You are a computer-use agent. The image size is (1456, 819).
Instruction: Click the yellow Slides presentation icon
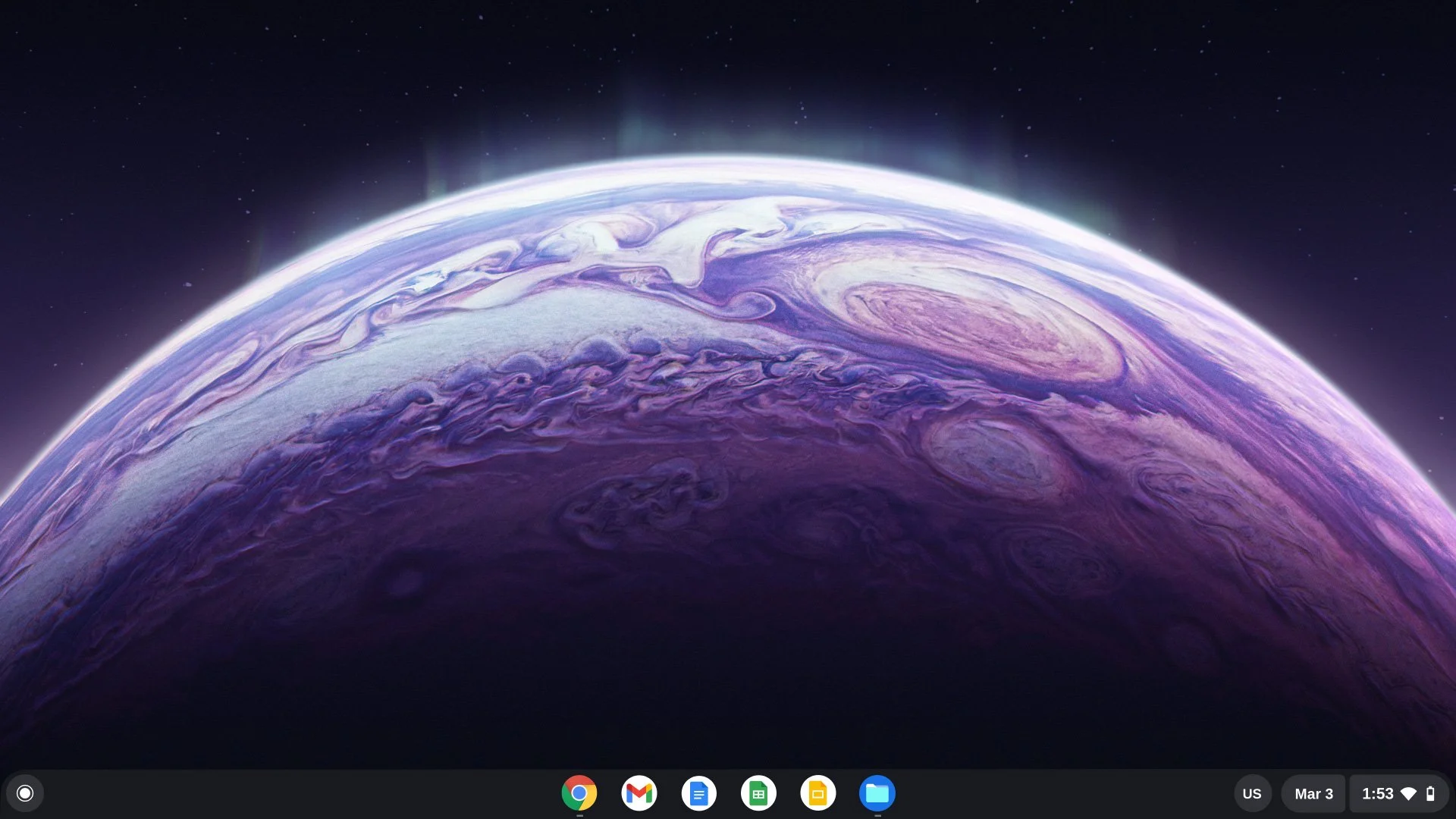[x=818, y=793]
